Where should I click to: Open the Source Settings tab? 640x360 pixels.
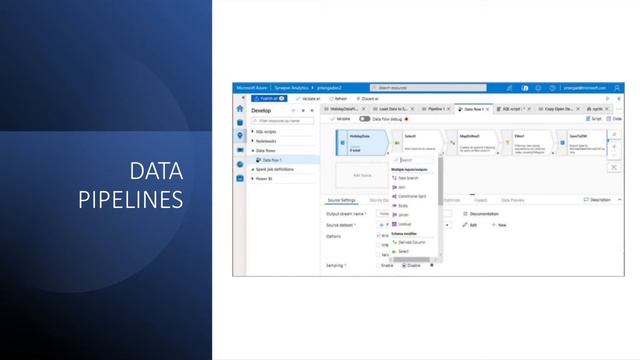[342, 200]
